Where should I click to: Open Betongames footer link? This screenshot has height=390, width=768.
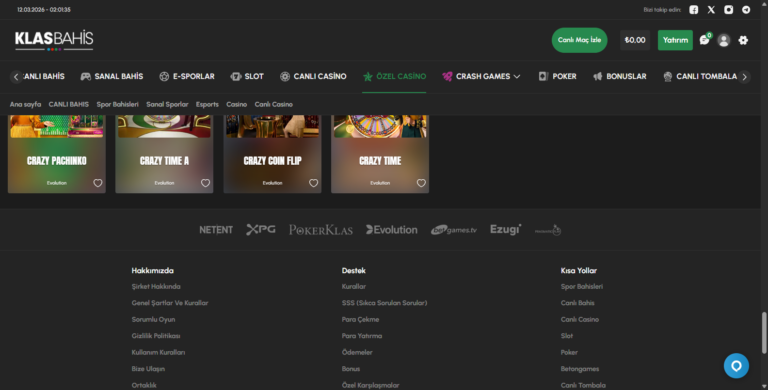(x=580, y=369)
